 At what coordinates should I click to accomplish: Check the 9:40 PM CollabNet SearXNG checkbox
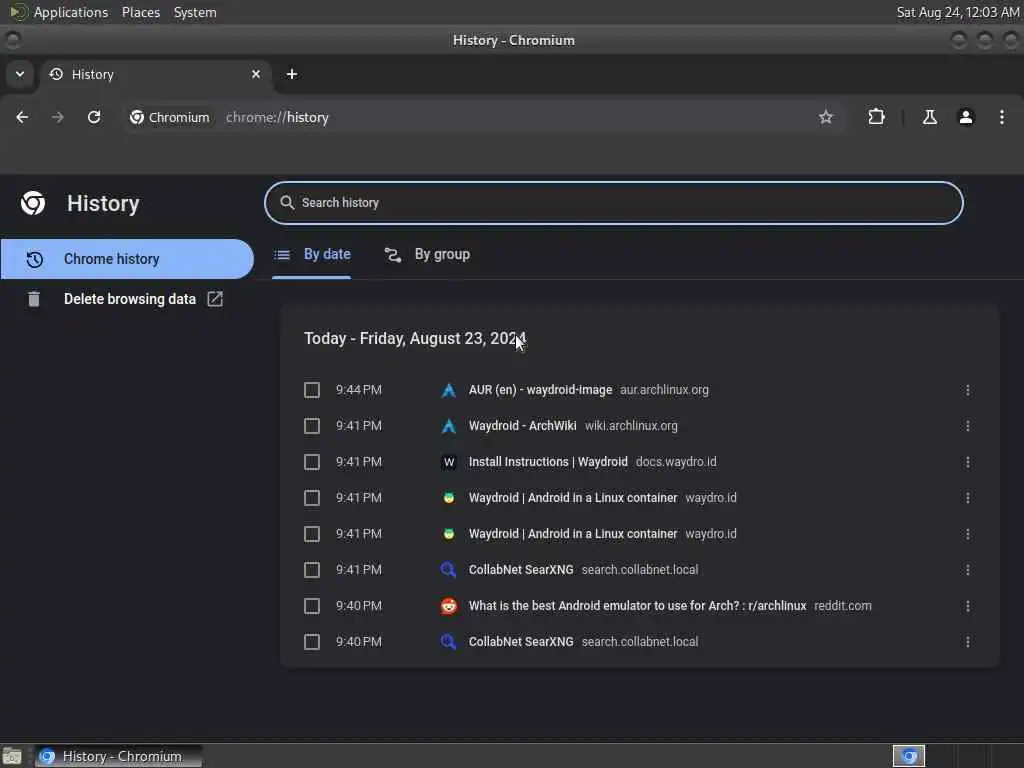pos(312,641)
